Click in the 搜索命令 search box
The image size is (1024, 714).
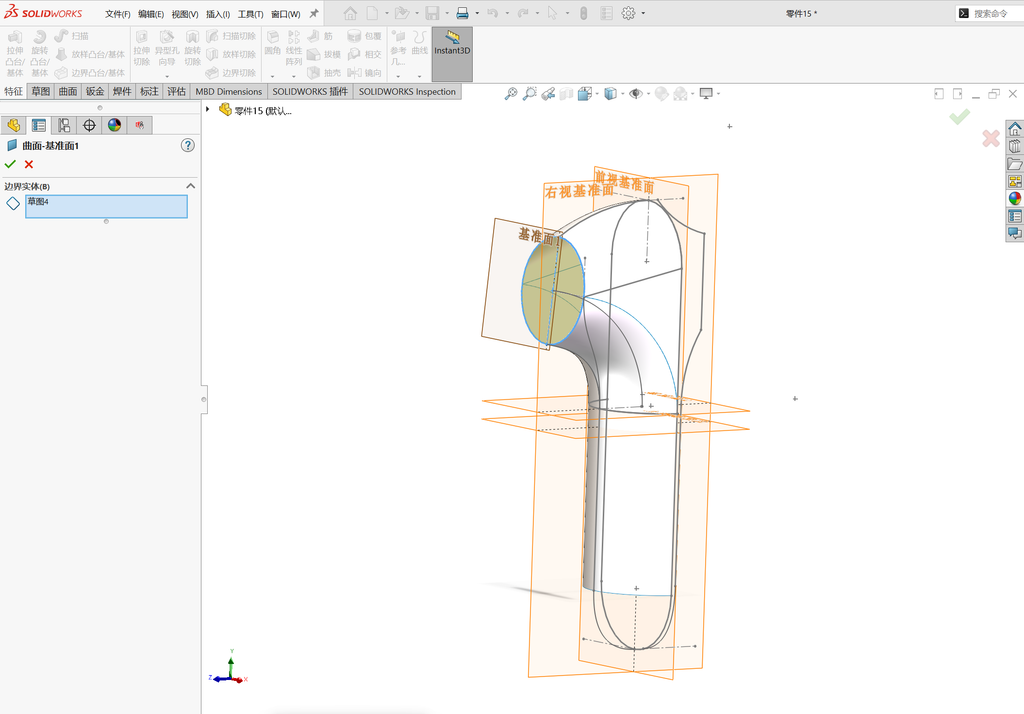pos(989,13)
